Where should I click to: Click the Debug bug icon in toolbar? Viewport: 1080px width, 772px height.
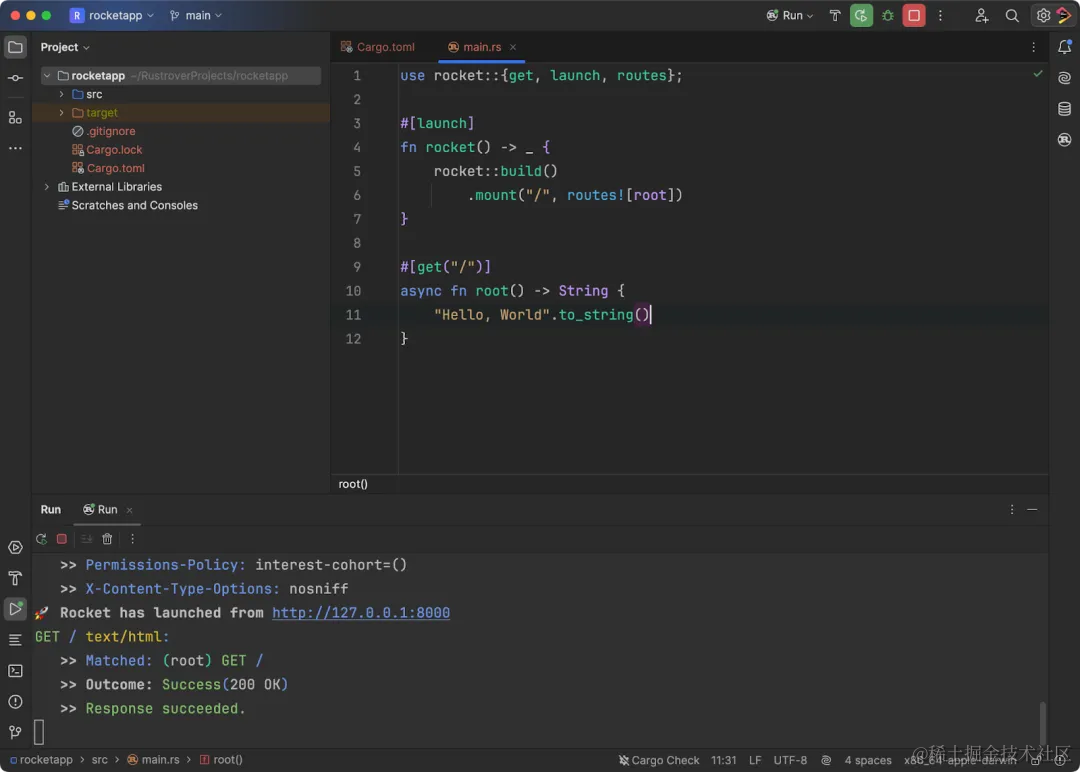887,16
